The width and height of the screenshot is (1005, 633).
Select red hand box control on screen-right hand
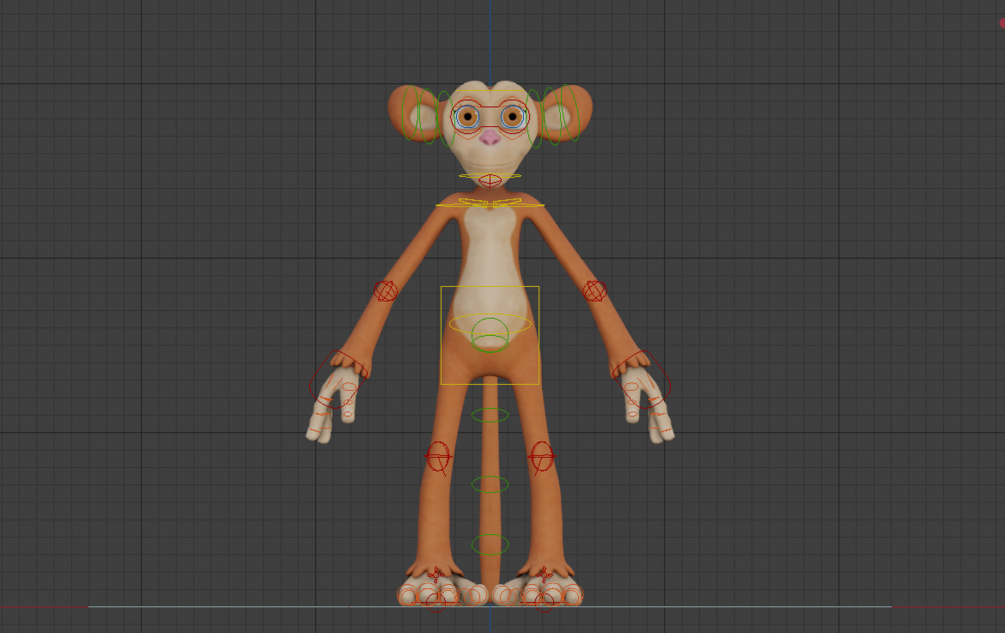(x=640, y=379)
